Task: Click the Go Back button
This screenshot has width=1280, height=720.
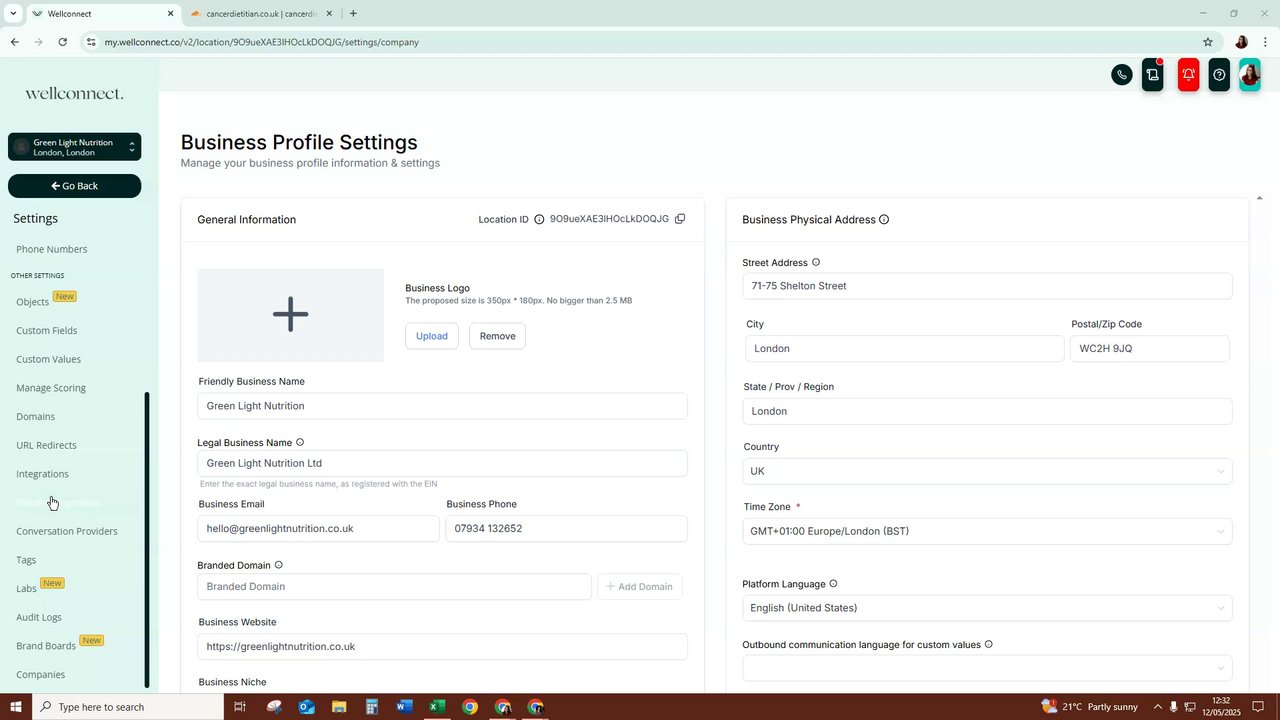Action: coord(74,186)
